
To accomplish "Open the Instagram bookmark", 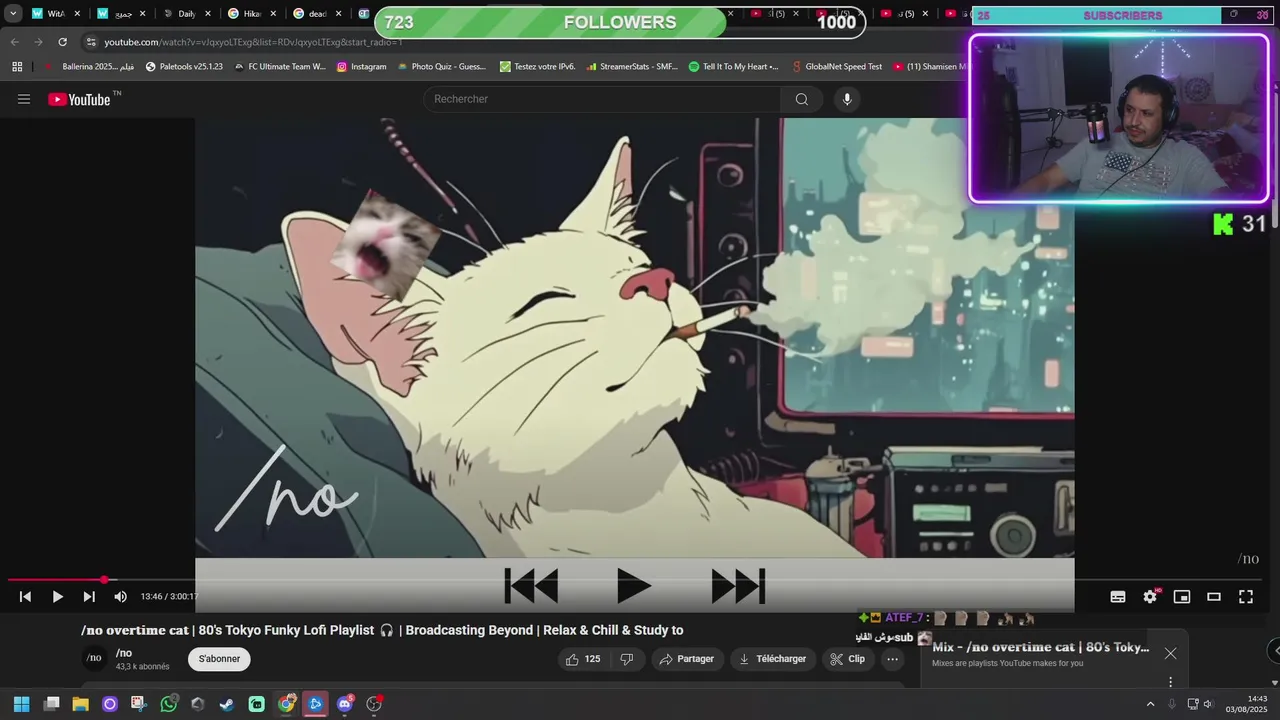I will coord(361,67).
